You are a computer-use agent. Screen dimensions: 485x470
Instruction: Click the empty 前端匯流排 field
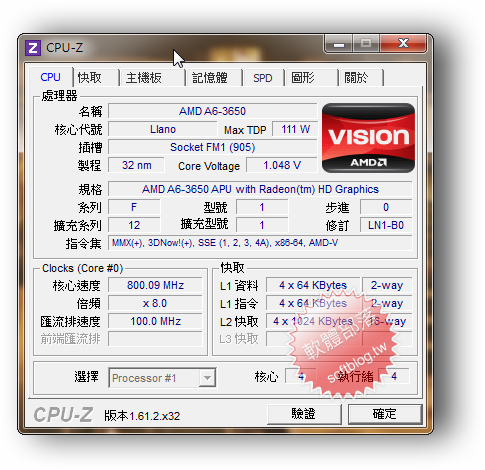[x=155, y=339]
